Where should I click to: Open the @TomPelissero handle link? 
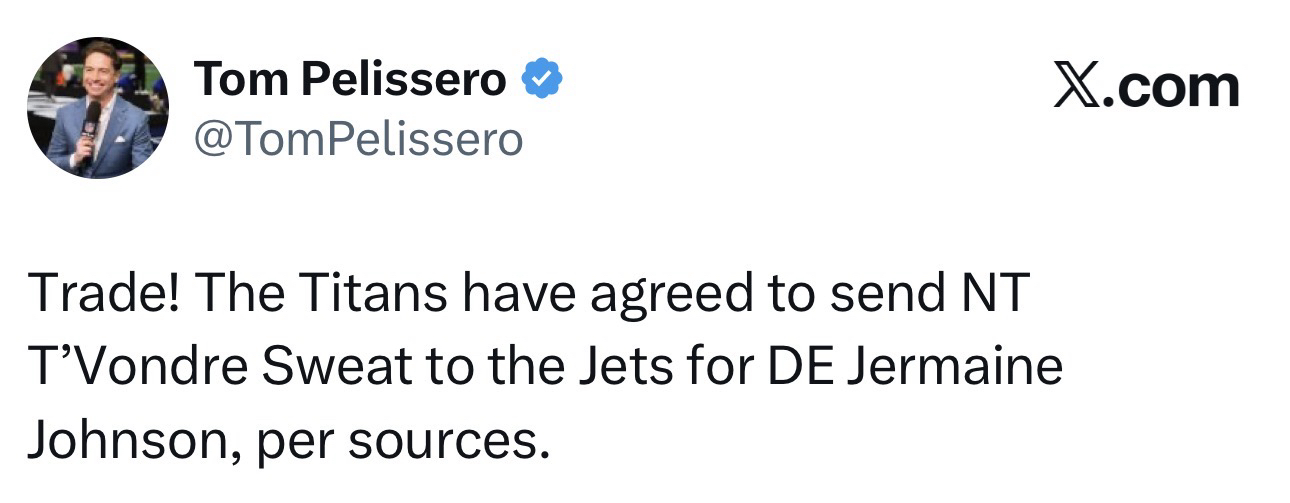click(x=359, y=140)
